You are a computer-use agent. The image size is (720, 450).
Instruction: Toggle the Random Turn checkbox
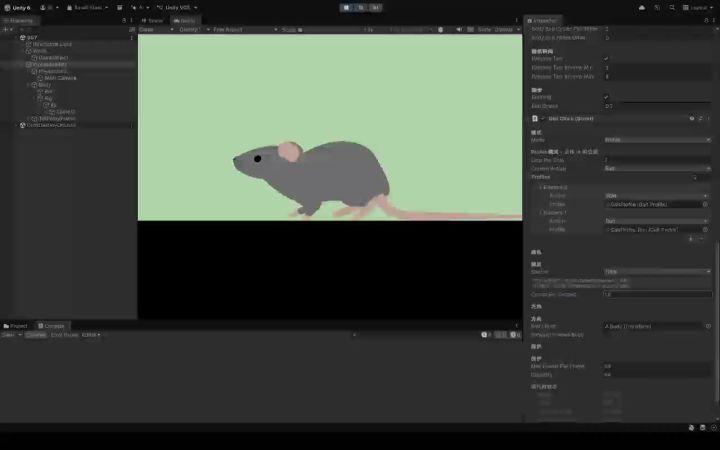pyautogui.click(x=606, y=59)
